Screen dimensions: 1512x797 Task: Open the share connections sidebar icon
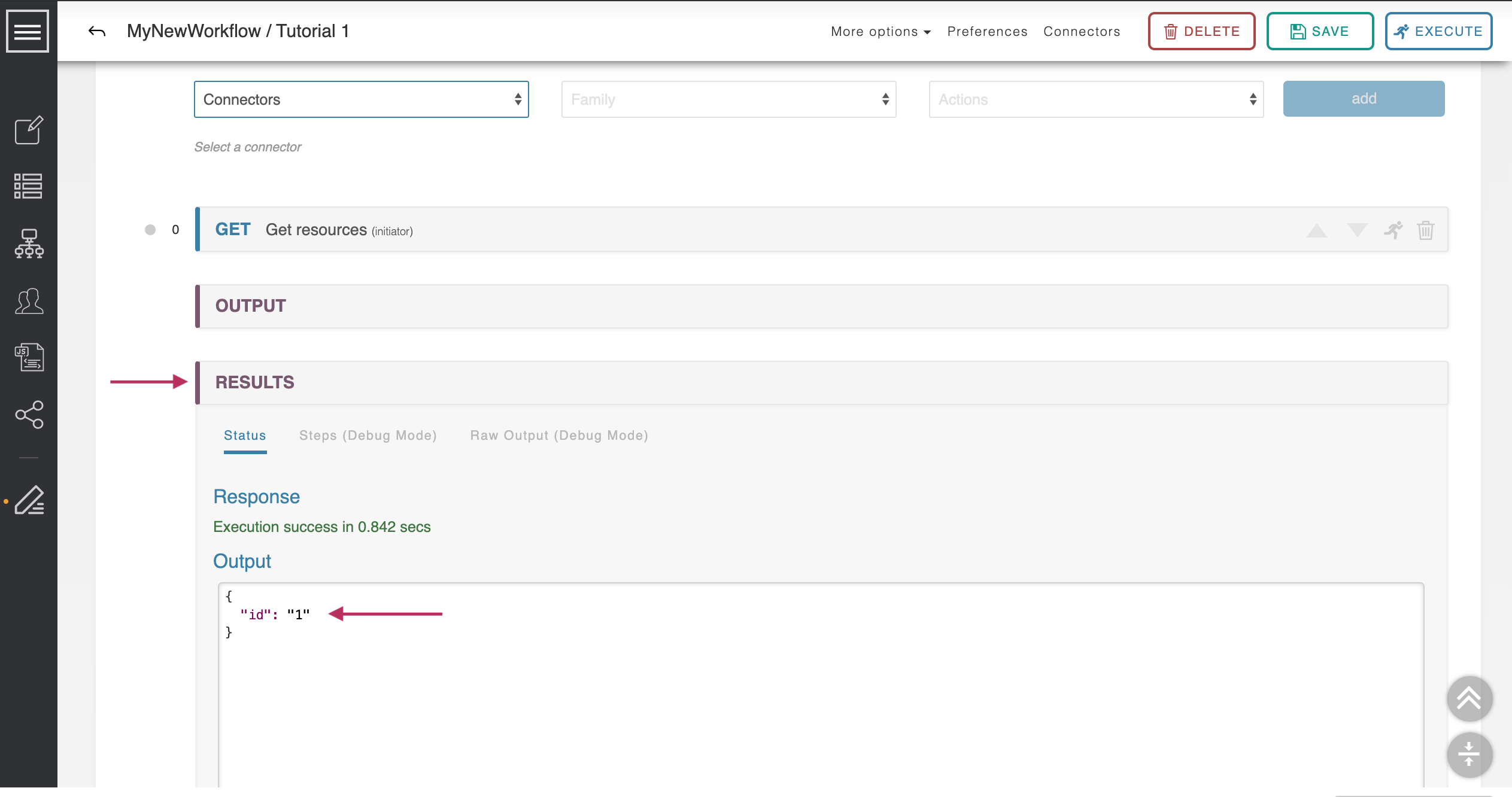[29, 414]
